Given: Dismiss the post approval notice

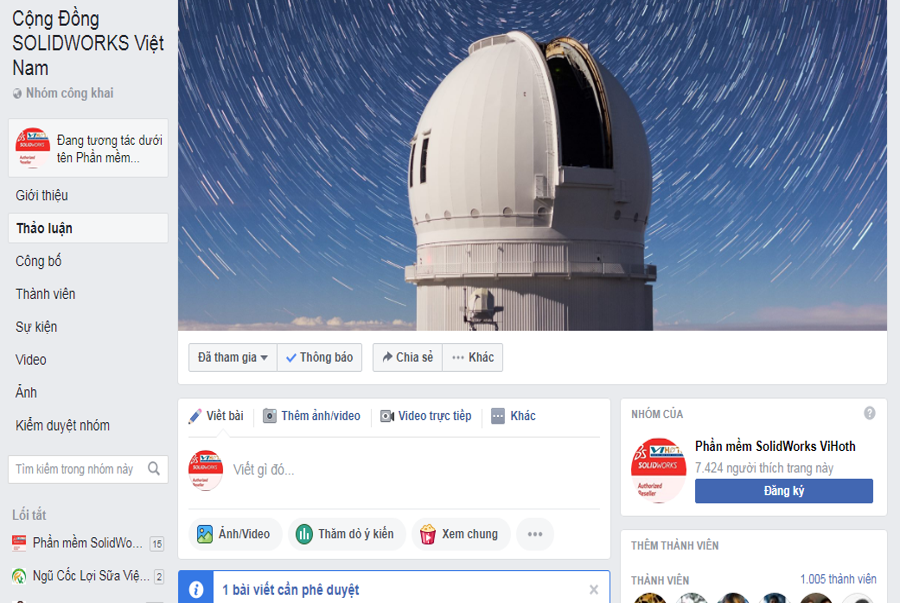Looking at the screenshot, I should pyautogui.click(x=593, y=589).
